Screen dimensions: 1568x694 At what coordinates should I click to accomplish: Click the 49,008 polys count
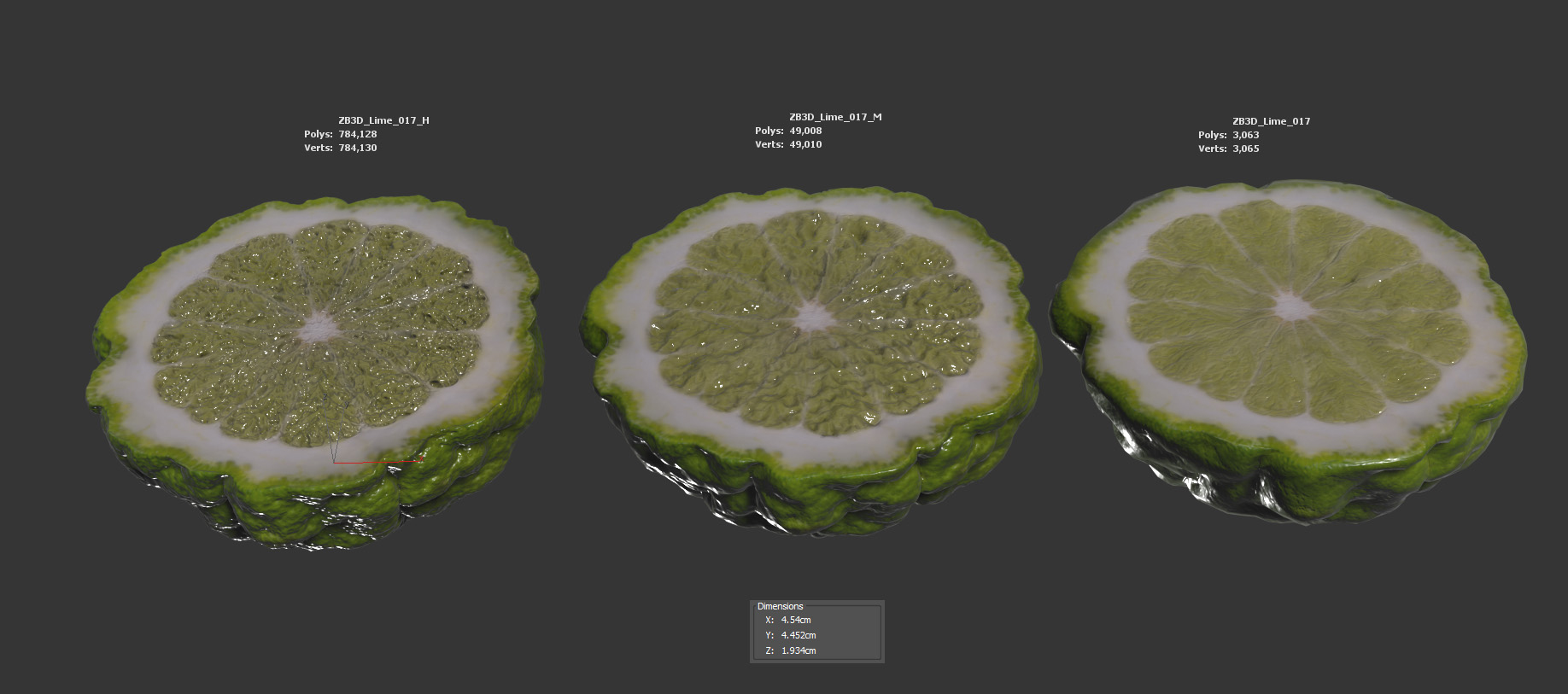point(805,131)
